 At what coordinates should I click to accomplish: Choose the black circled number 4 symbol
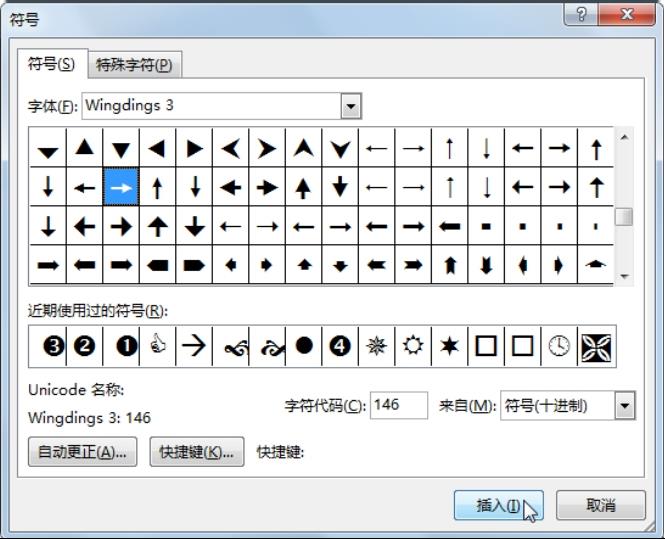(x=340, y=346)
